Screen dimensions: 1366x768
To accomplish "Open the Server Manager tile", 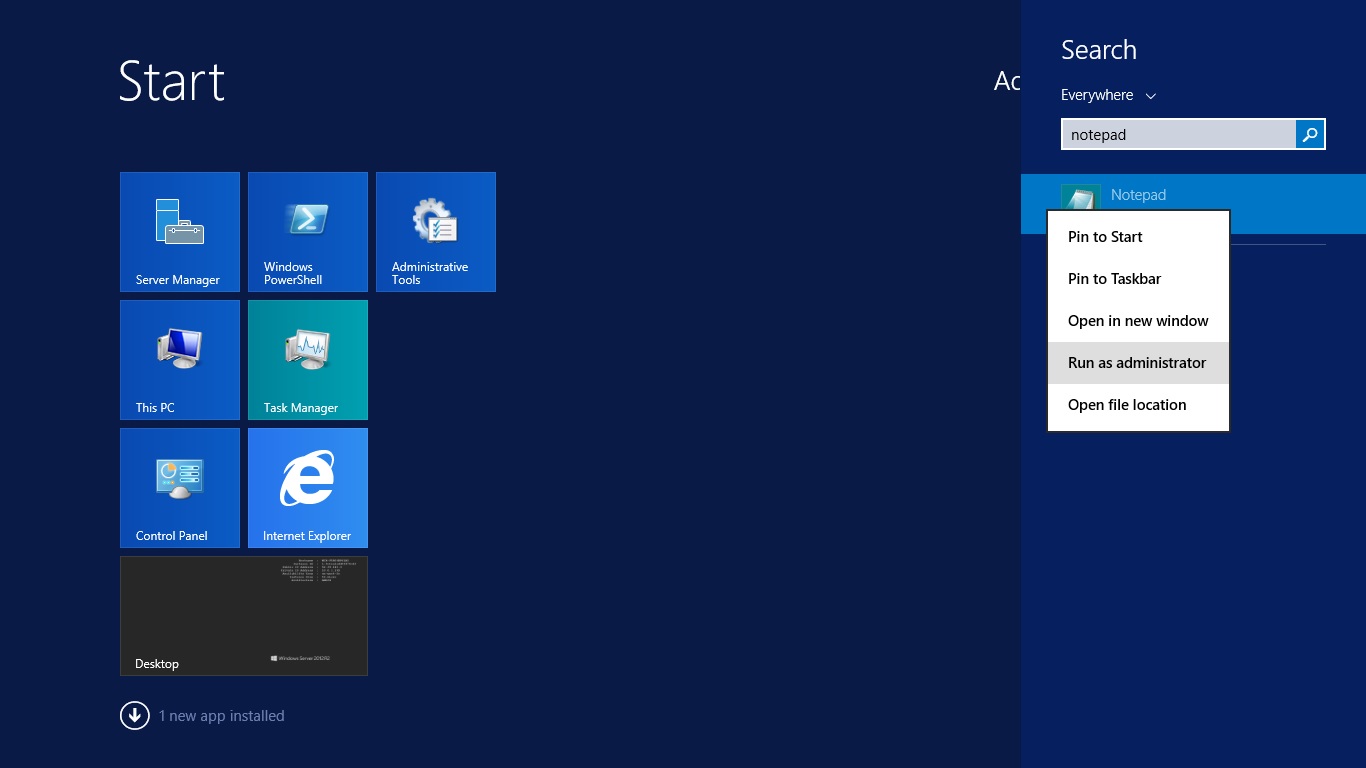I will (180, 232).
